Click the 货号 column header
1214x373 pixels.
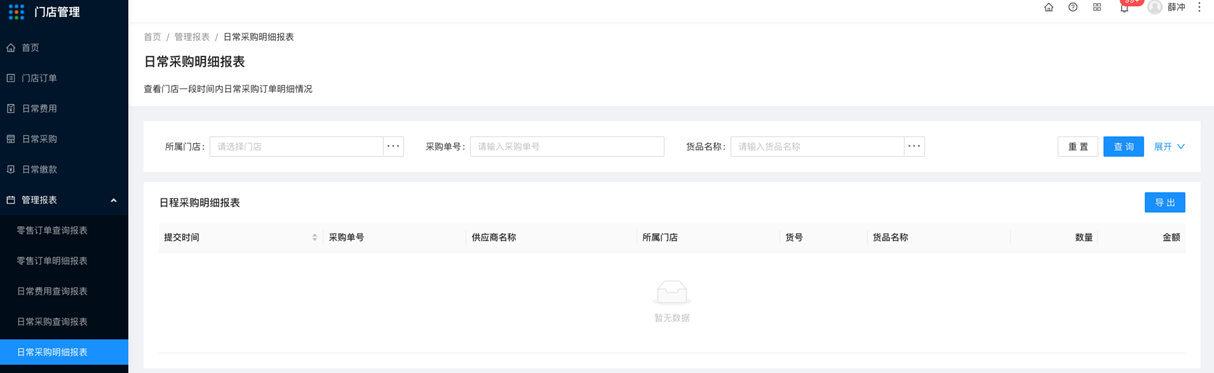[x=794, y=238]
